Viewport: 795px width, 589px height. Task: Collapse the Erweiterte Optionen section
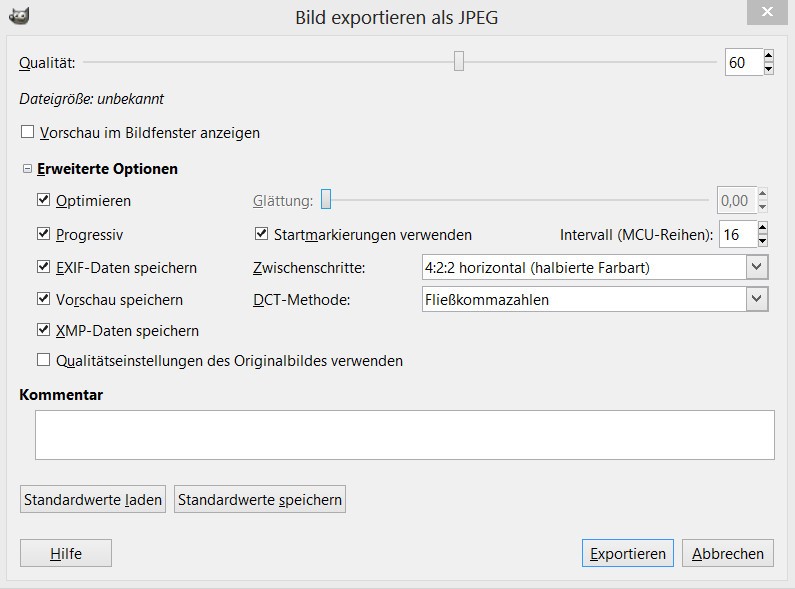coord(27,169)
